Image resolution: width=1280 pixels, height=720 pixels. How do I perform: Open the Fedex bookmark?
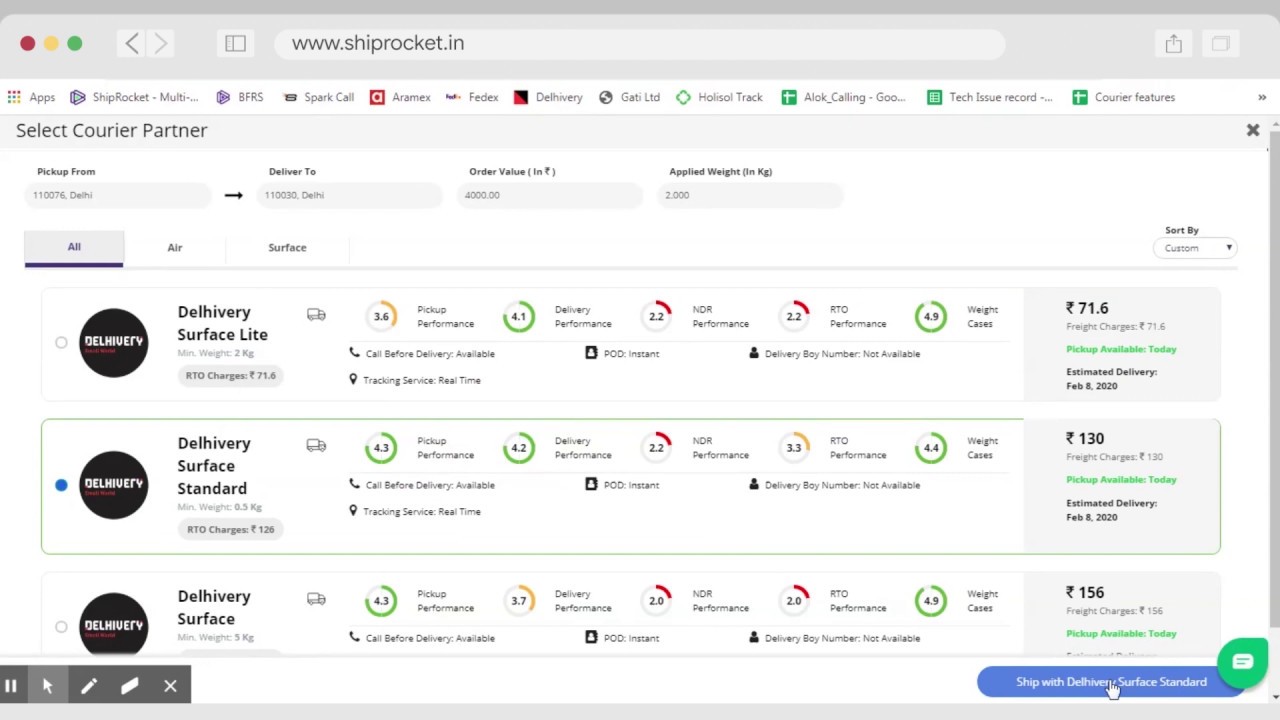click(472, 97)
